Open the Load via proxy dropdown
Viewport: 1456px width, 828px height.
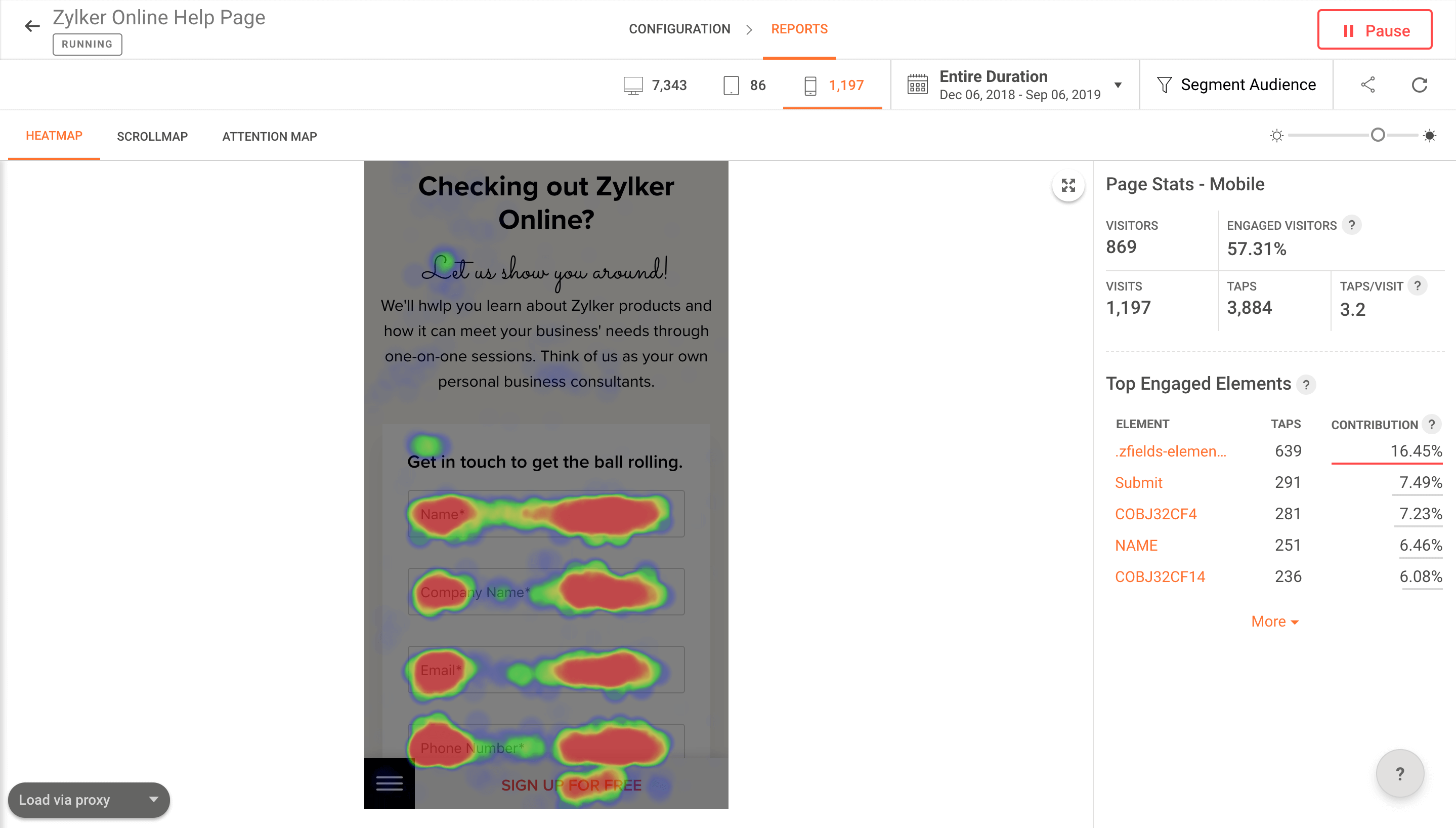[89, 800]
